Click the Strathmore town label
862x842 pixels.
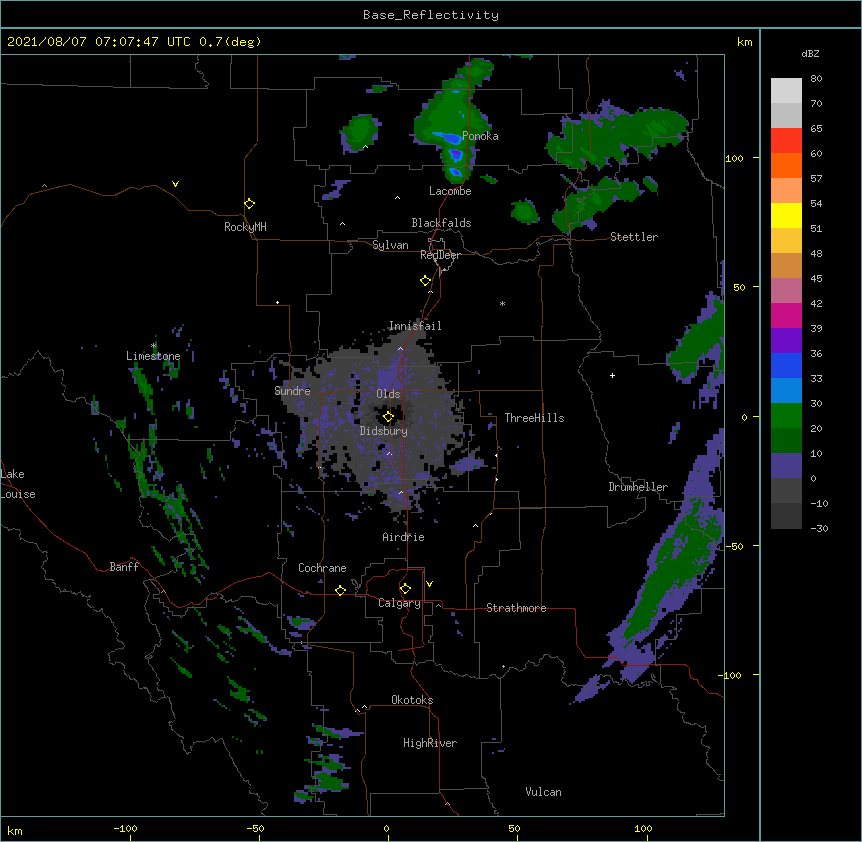[516, 608]
